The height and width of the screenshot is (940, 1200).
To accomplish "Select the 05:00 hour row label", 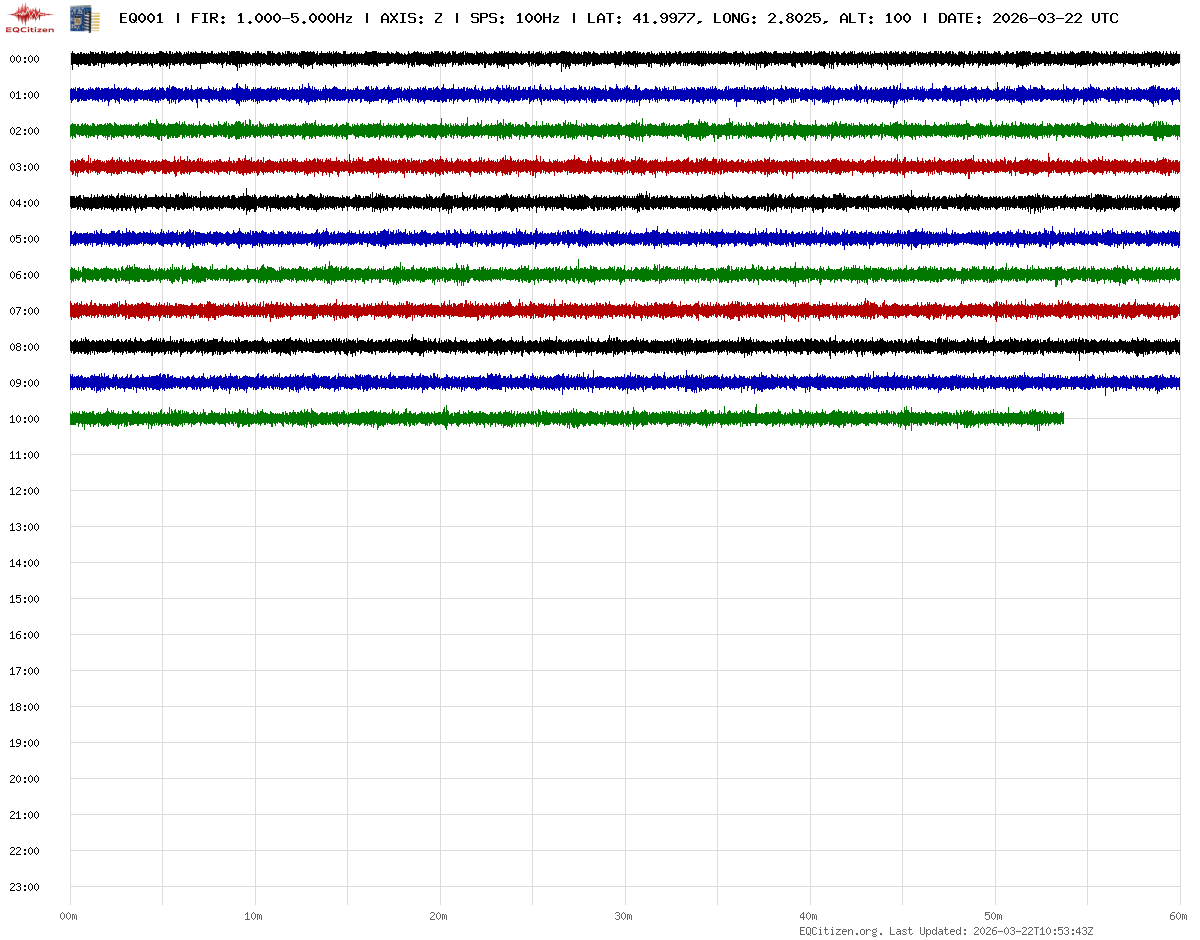I will coord(24,239).
